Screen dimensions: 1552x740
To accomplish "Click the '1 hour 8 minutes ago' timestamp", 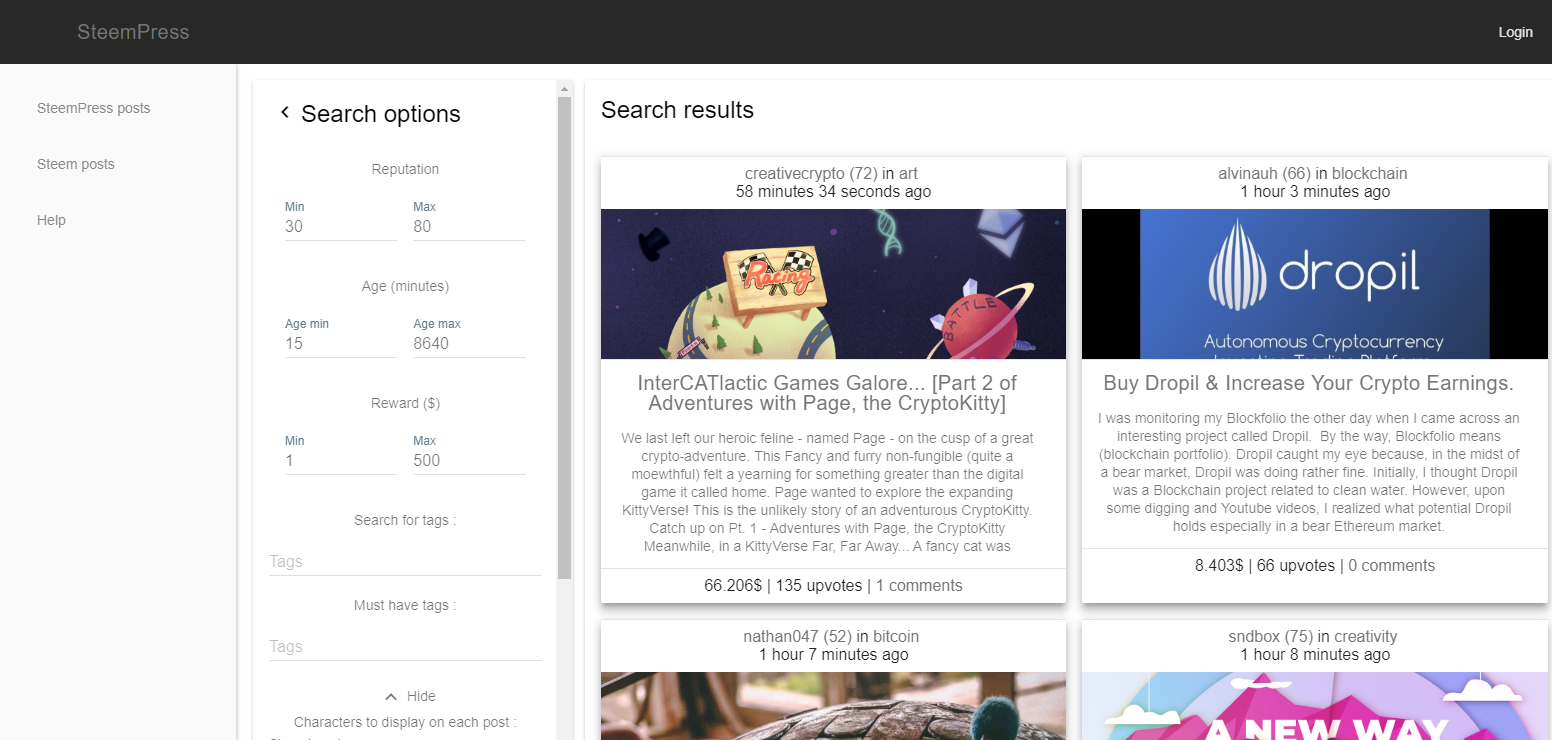I will (1315, 655).
